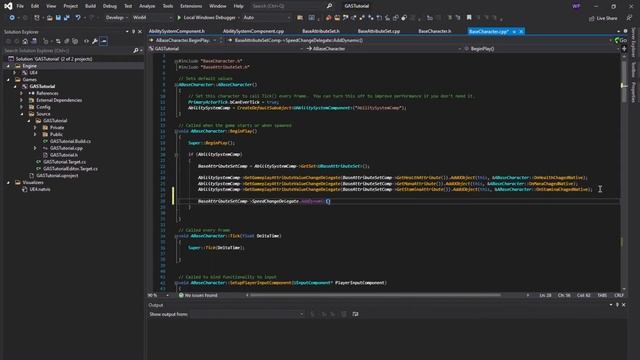
Task: Switch to the BaseCharacter.h tab
Action: pyautogui.click(x=435, y=31)
